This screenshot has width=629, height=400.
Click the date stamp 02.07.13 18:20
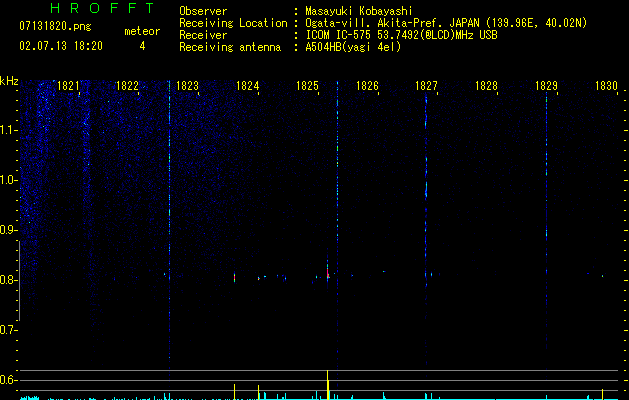61,46
